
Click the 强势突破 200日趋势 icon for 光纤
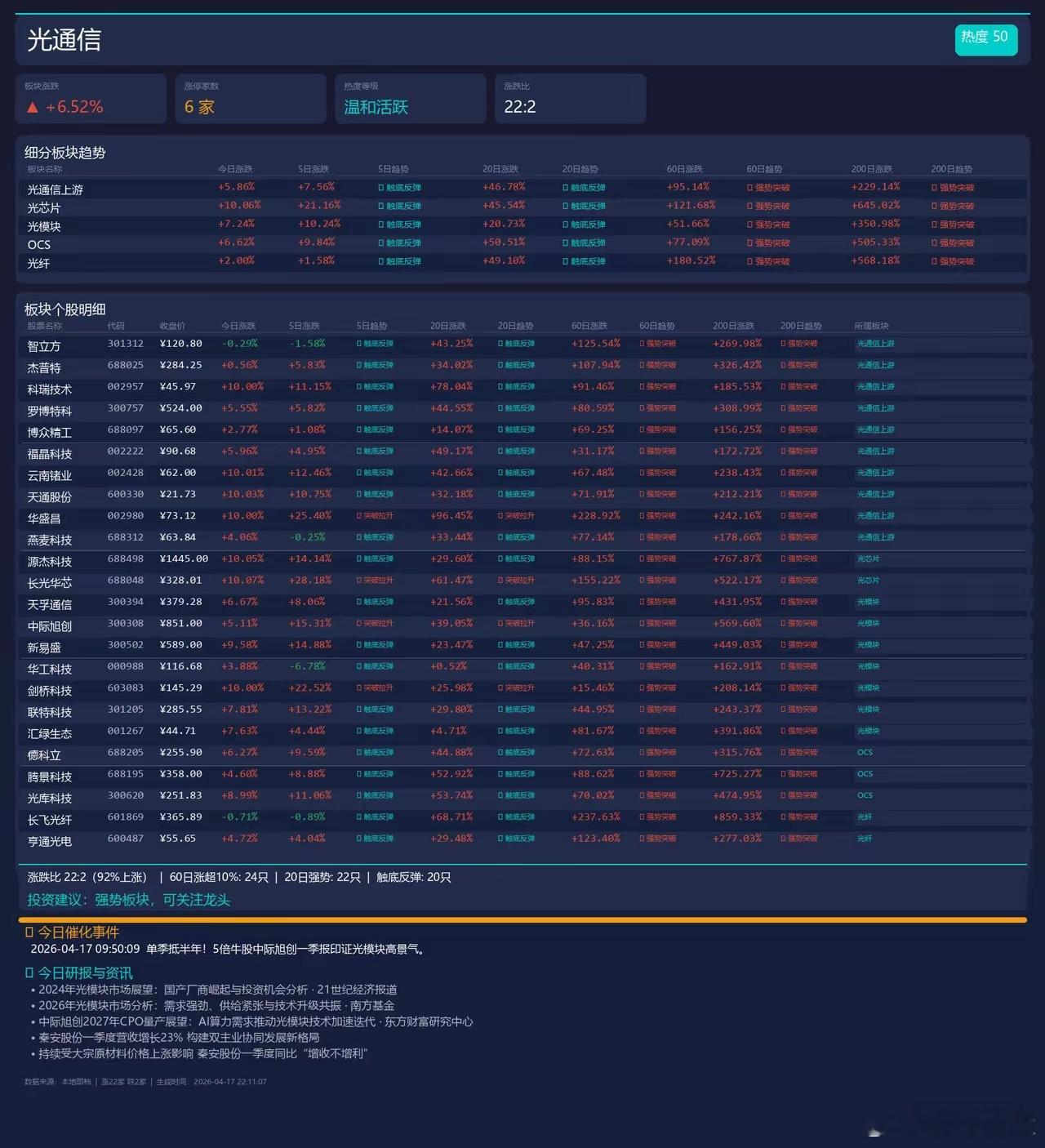click(x=954, y=261)
